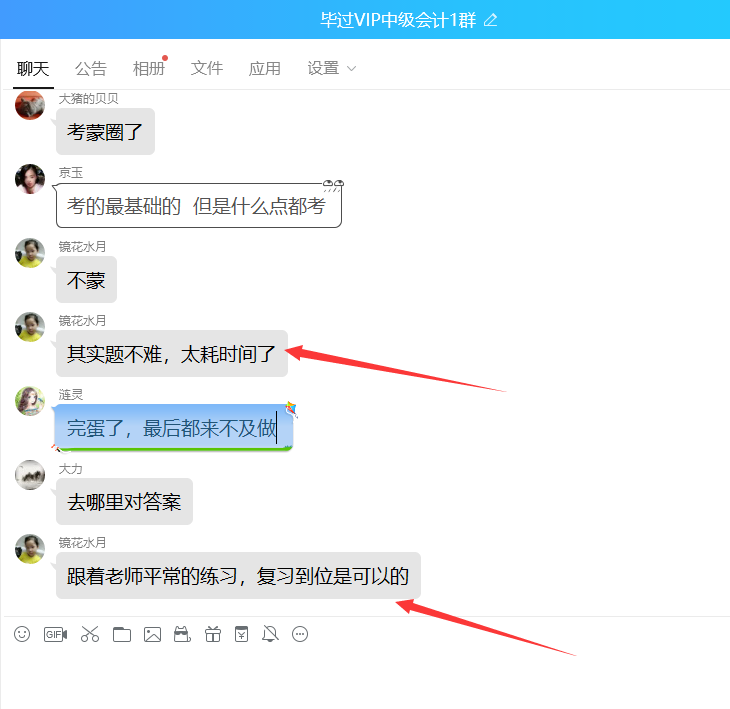Click the message input area below toolbar
Screen dimensions: 730x709
pos(365,680)
